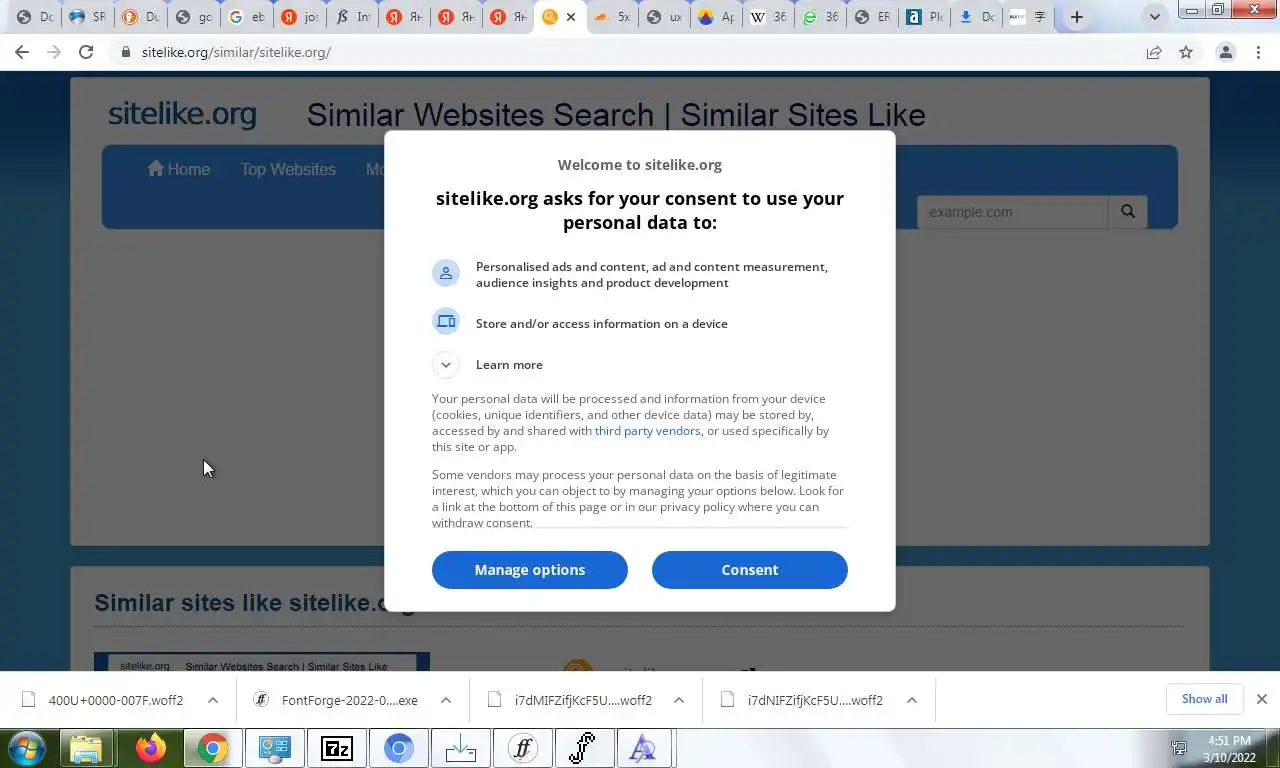This screenshot has height=768, width=1280.
Task: Switch to the 'Int' tab
Action: pos(353,17)
